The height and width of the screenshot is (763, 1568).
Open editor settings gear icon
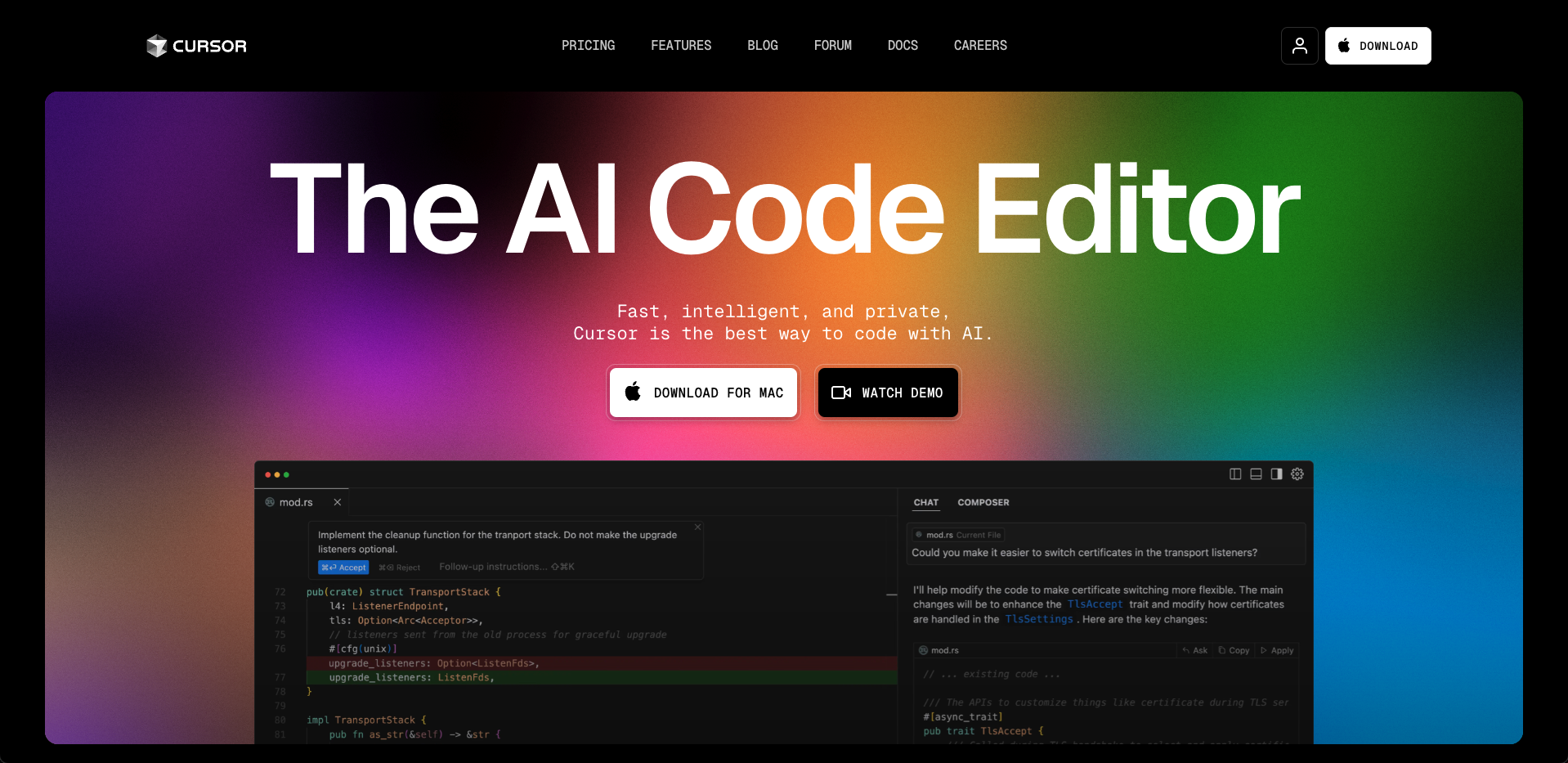(x=1297, y=474)
